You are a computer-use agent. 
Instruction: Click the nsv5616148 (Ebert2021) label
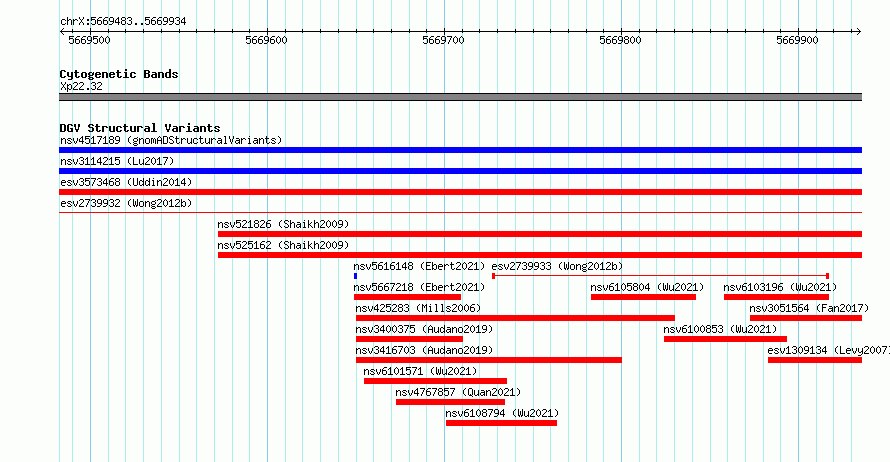[x=419, y=266]
